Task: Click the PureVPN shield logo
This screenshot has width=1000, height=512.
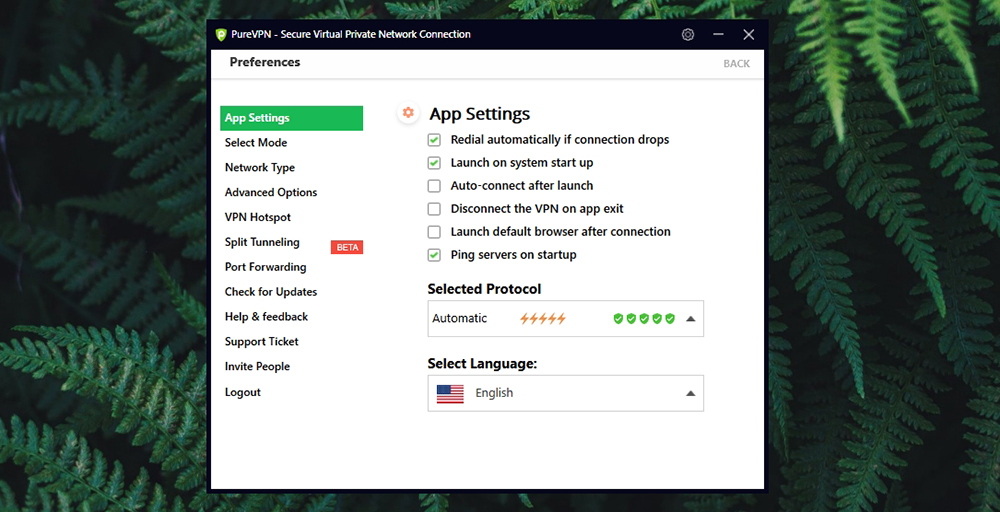Action: [221, 34]
